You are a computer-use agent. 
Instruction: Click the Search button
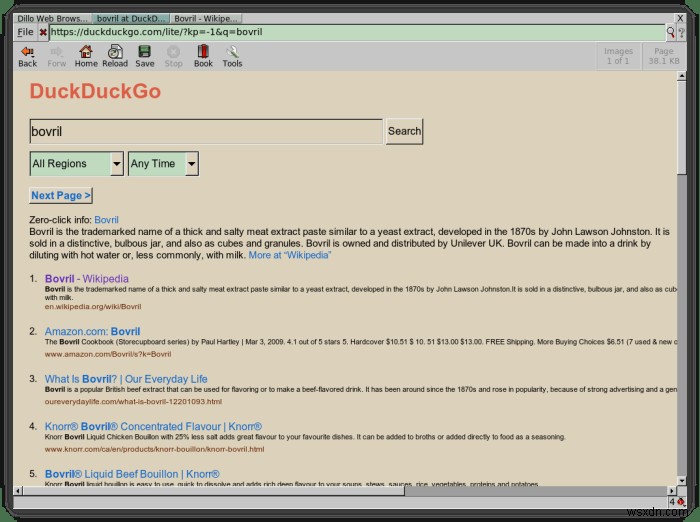click(404, 131)
